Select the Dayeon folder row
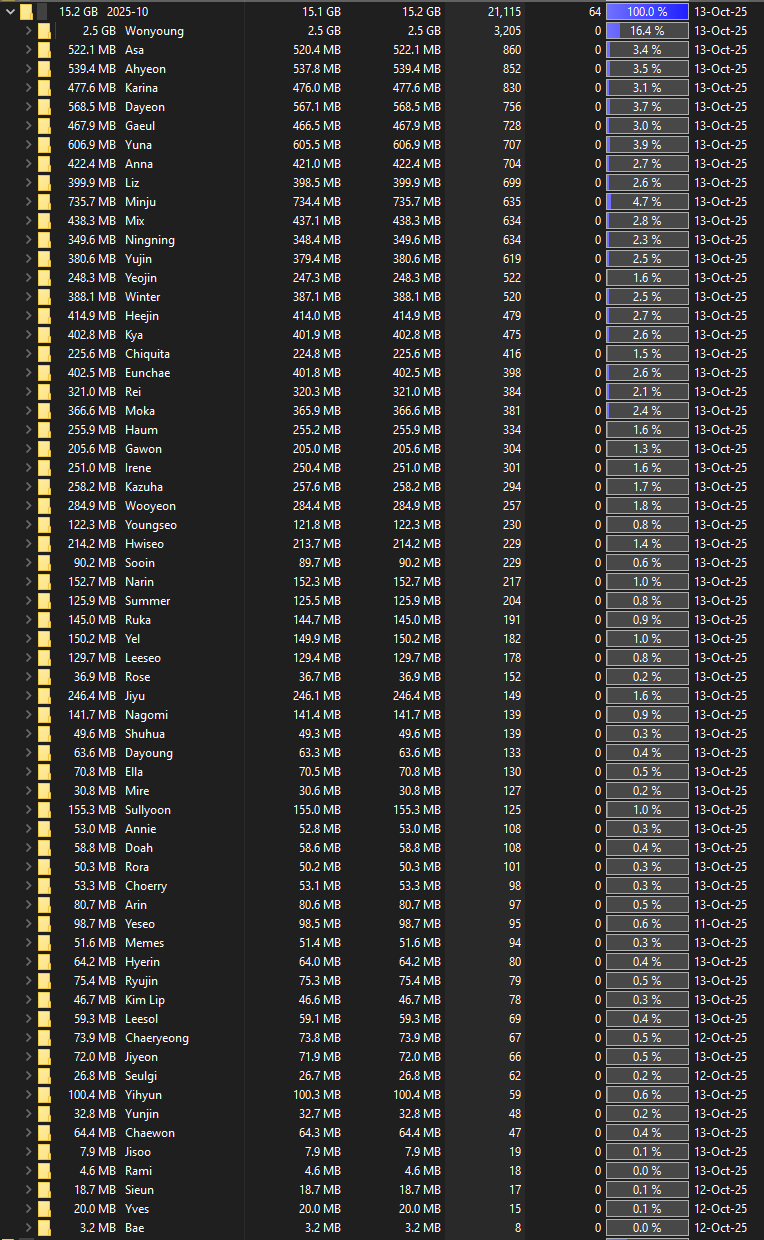 point(145,107)
